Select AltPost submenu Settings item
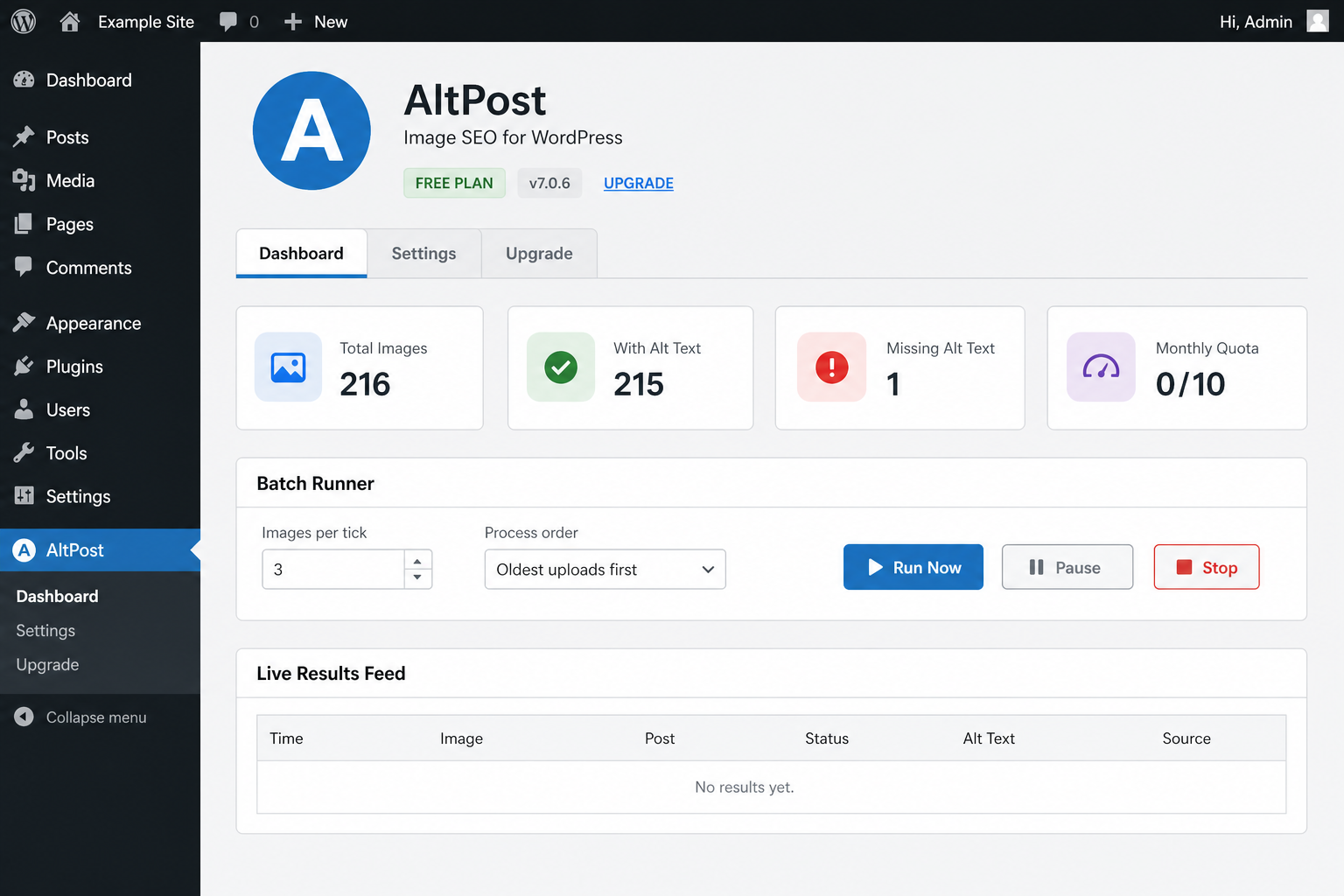 tap(45, 631)
